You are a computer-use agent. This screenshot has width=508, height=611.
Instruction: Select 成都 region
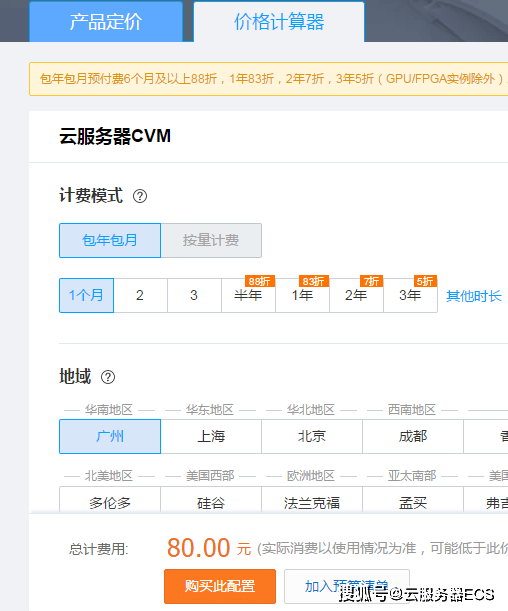pos(413,436)
